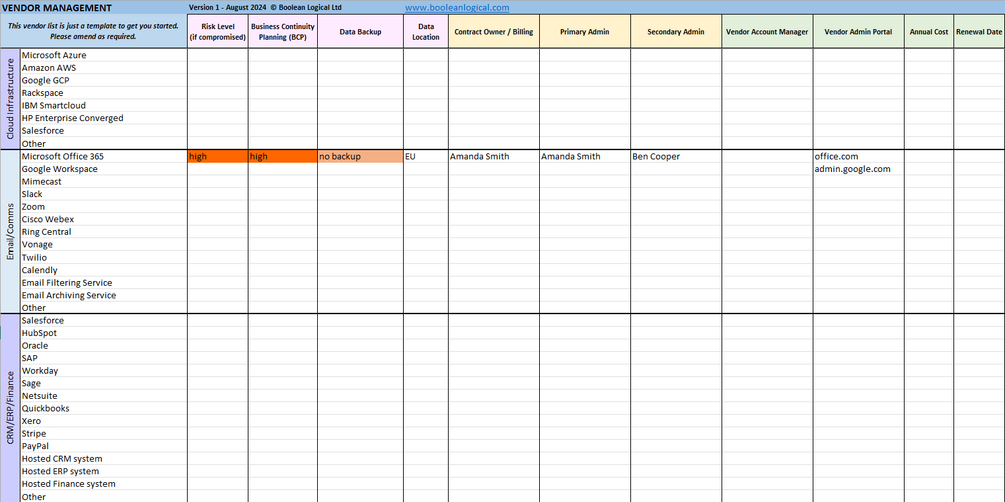Select the Twilio vendor cell
This screenshot has height=502, width=1005.
tap(104, 257)
